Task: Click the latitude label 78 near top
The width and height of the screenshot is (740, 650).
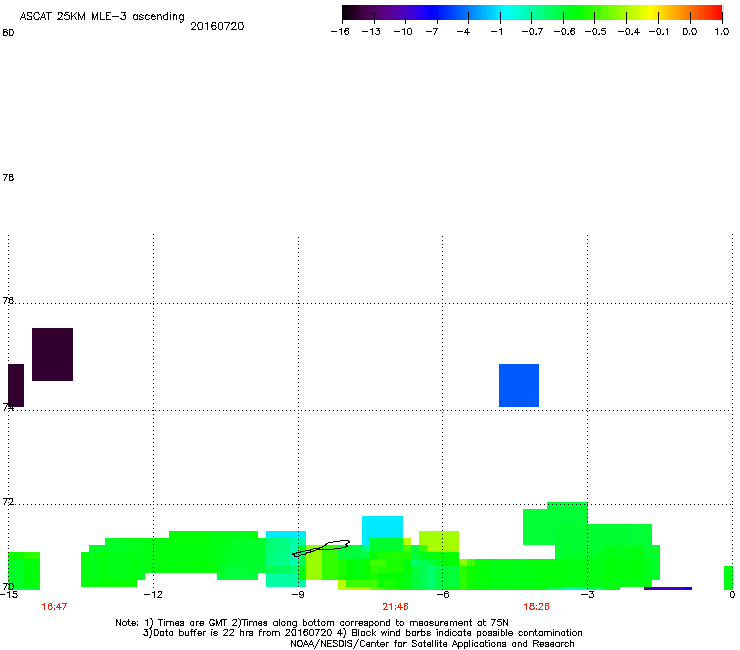Action: (x=8, y=177)
